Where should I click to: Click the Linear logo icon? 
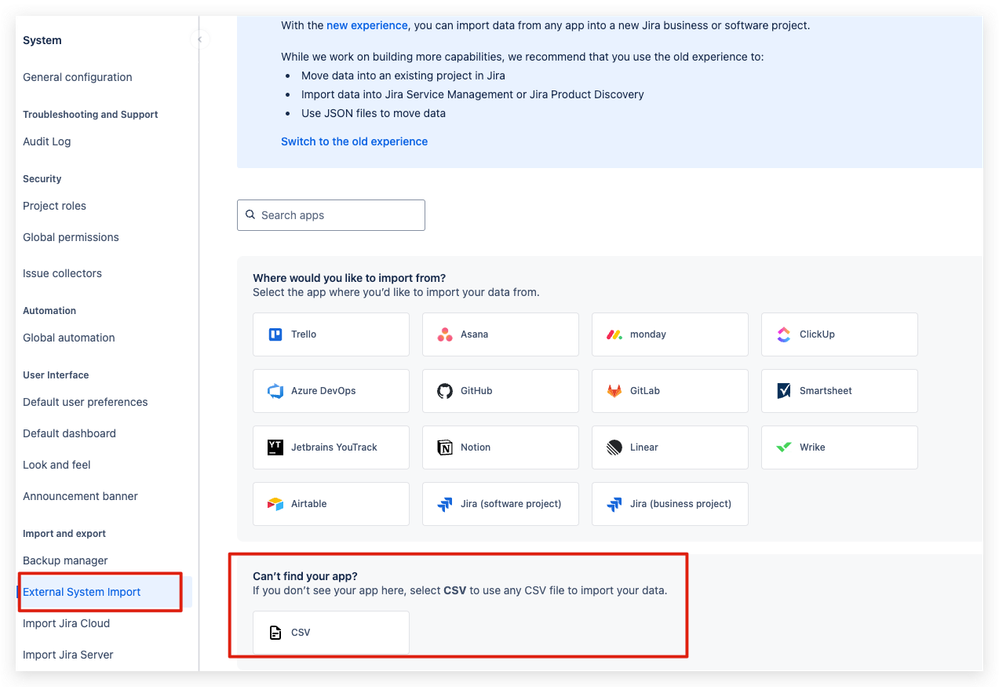click(x=614, y=447)
